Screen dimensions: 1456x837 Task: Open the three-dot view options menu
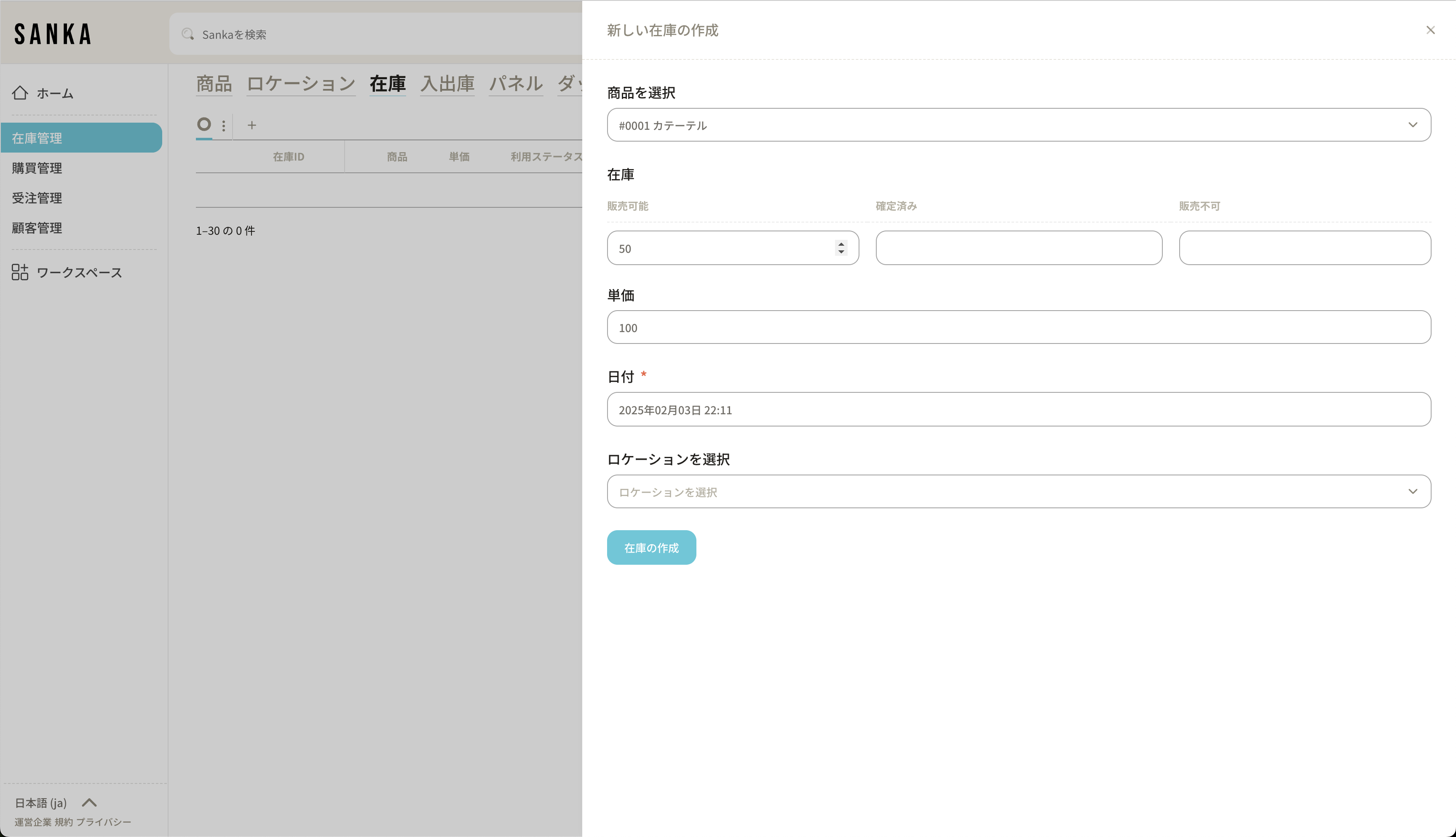pyautogui.click(x=224, y=125)
